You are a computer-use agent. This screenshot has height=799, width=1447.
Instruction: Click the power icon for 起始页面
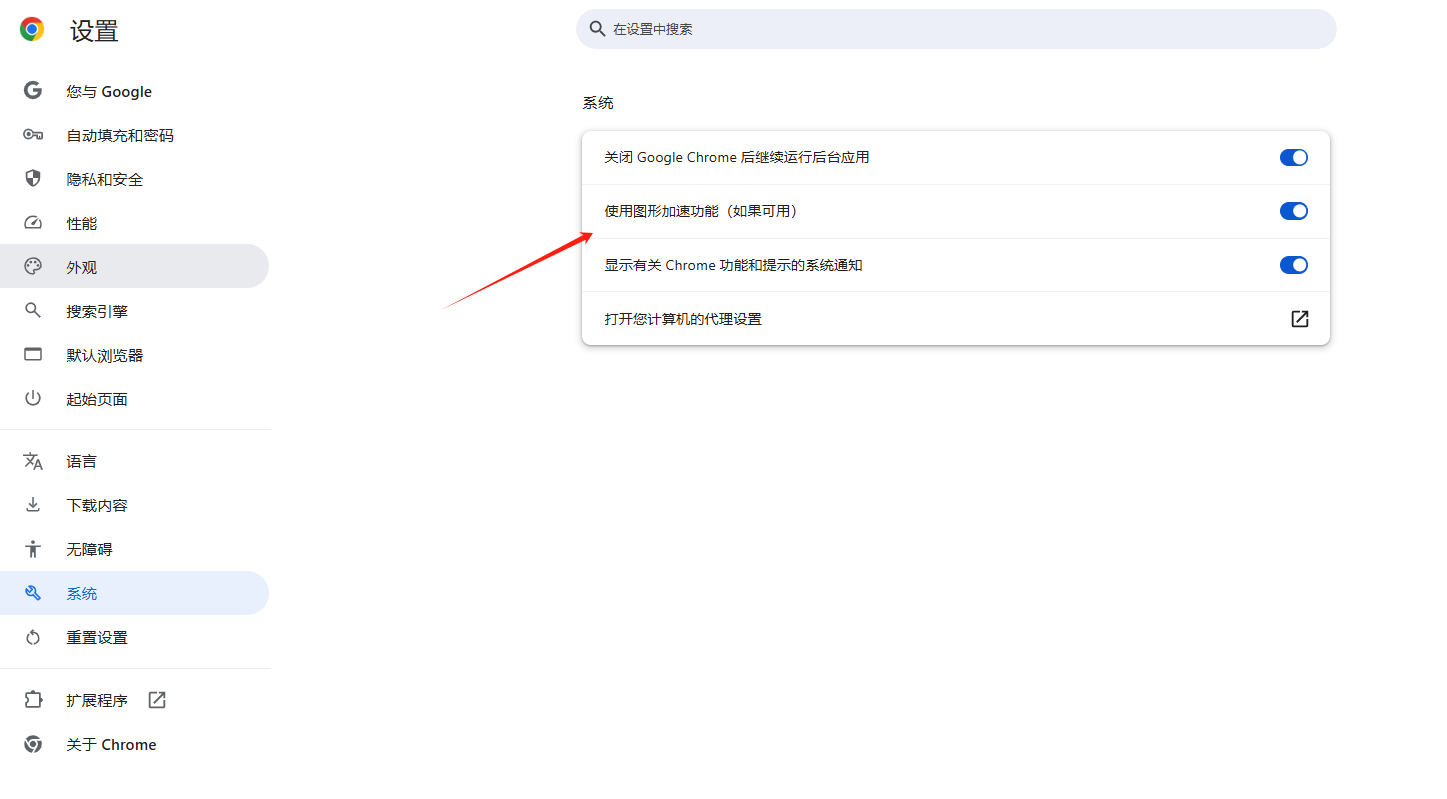(33, 399)
